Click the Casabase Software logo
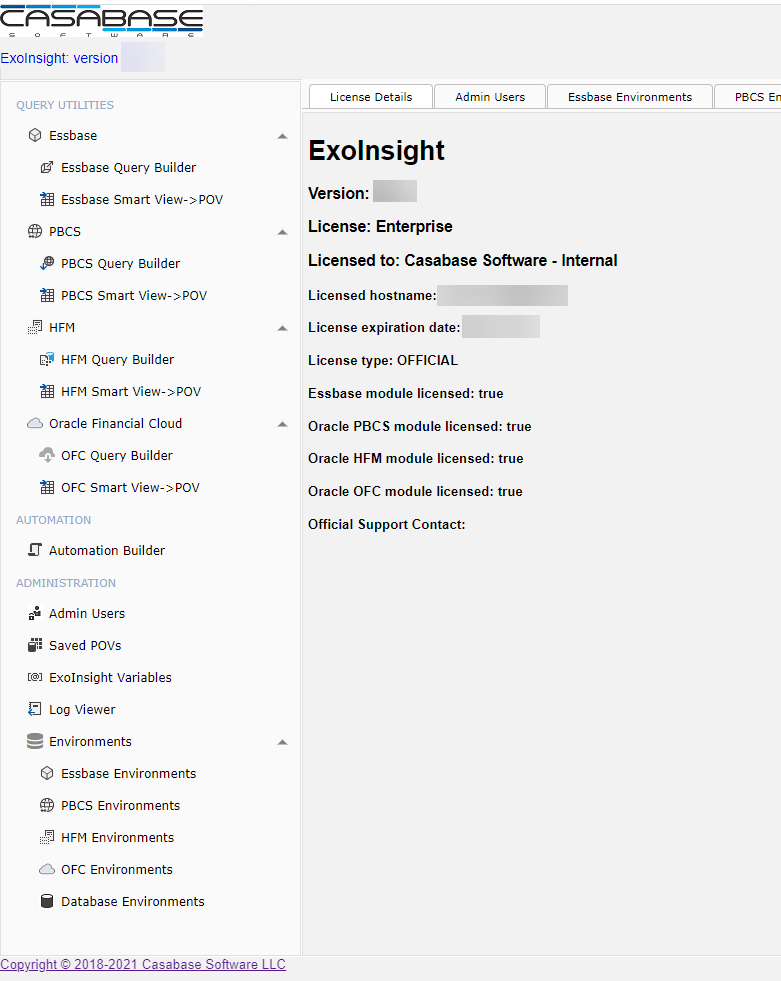Image resolution: width=781 pixels, height=981 pixels. pos(101,21)
